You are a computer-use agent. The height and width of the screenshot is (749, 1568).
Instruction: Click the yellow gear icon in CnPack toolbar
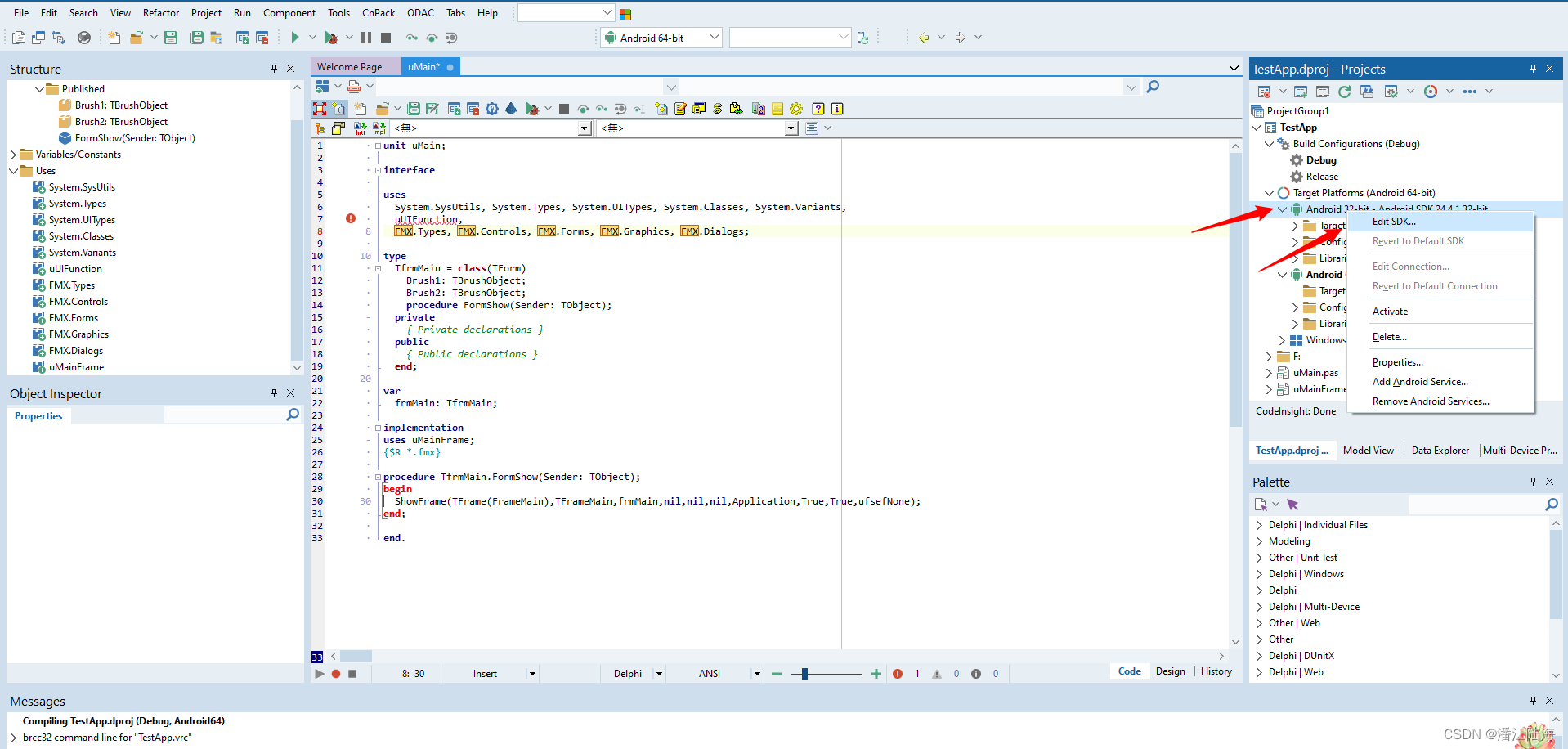click(796, 109)
